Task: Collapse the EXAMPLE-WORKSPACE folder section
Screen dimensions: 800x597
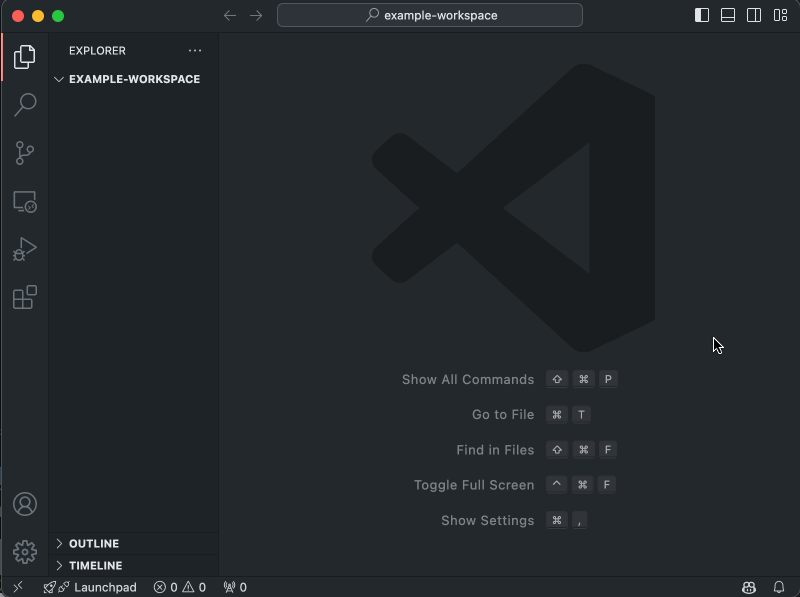Action: [x=134, y=79]
